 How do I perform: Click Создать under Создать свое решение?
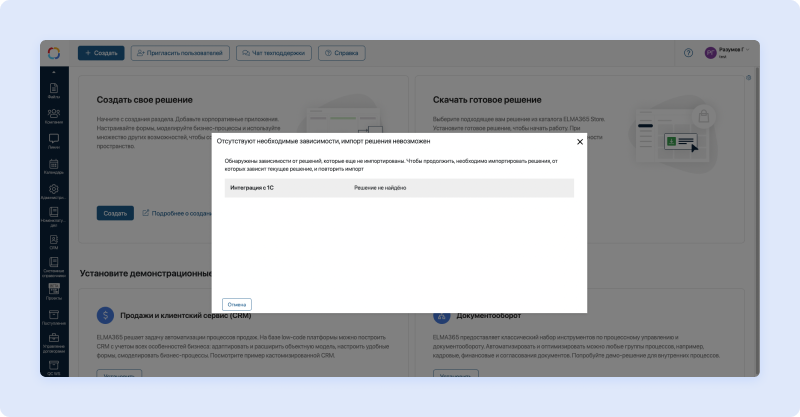click(x=115, y=213)
